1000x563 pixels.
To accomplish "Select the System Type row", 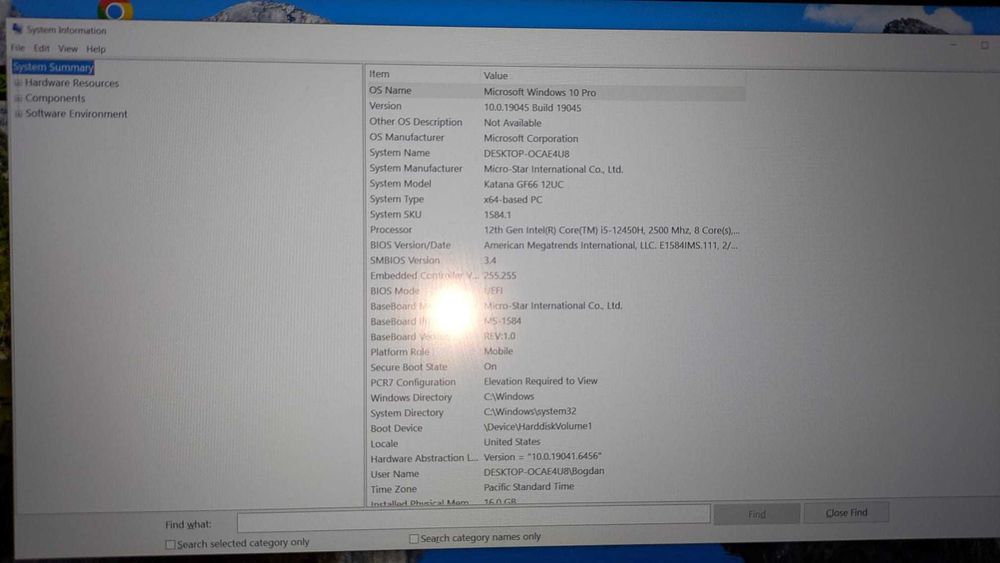I will click(555, 199).
